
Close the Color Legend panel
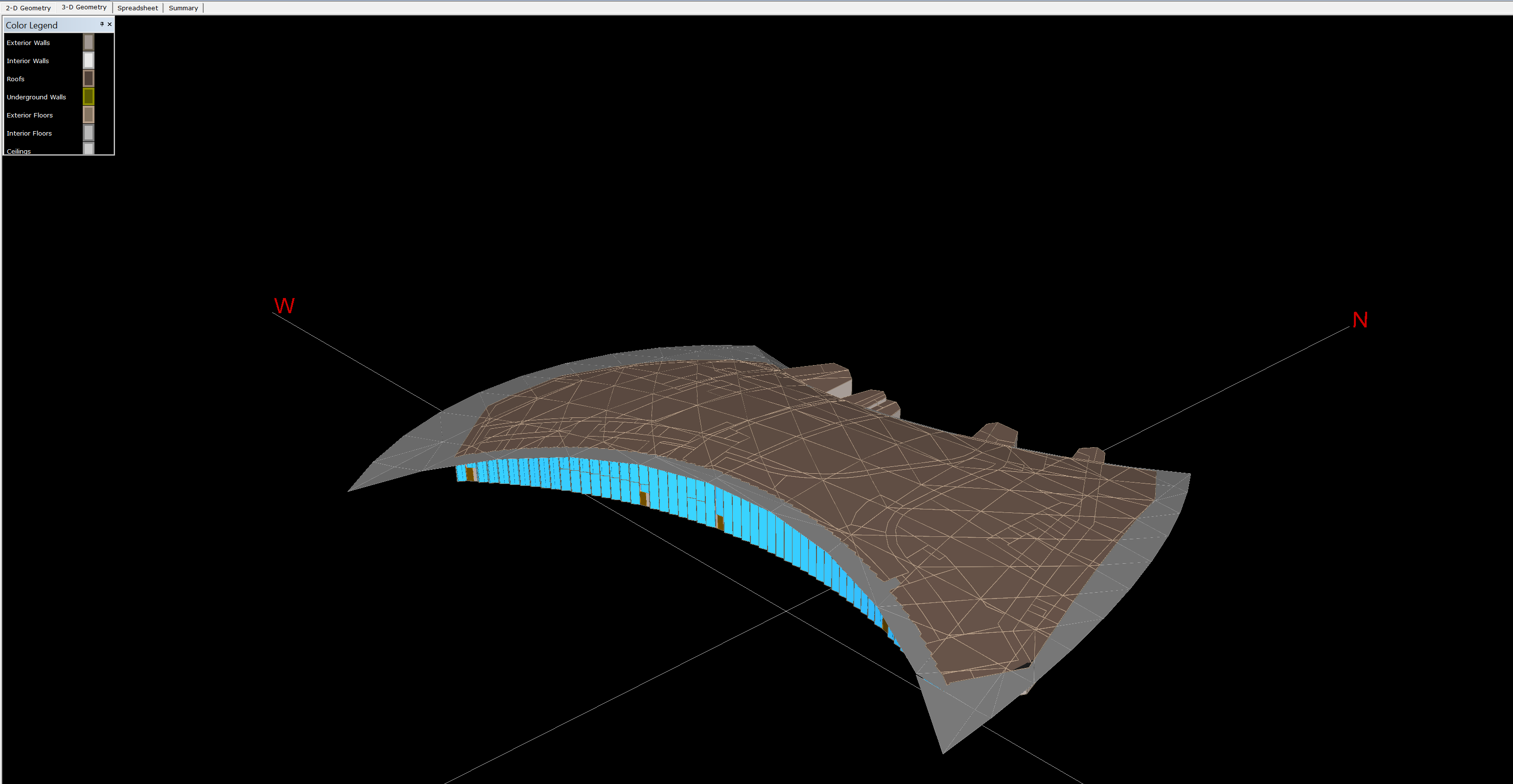click(109, 24)
